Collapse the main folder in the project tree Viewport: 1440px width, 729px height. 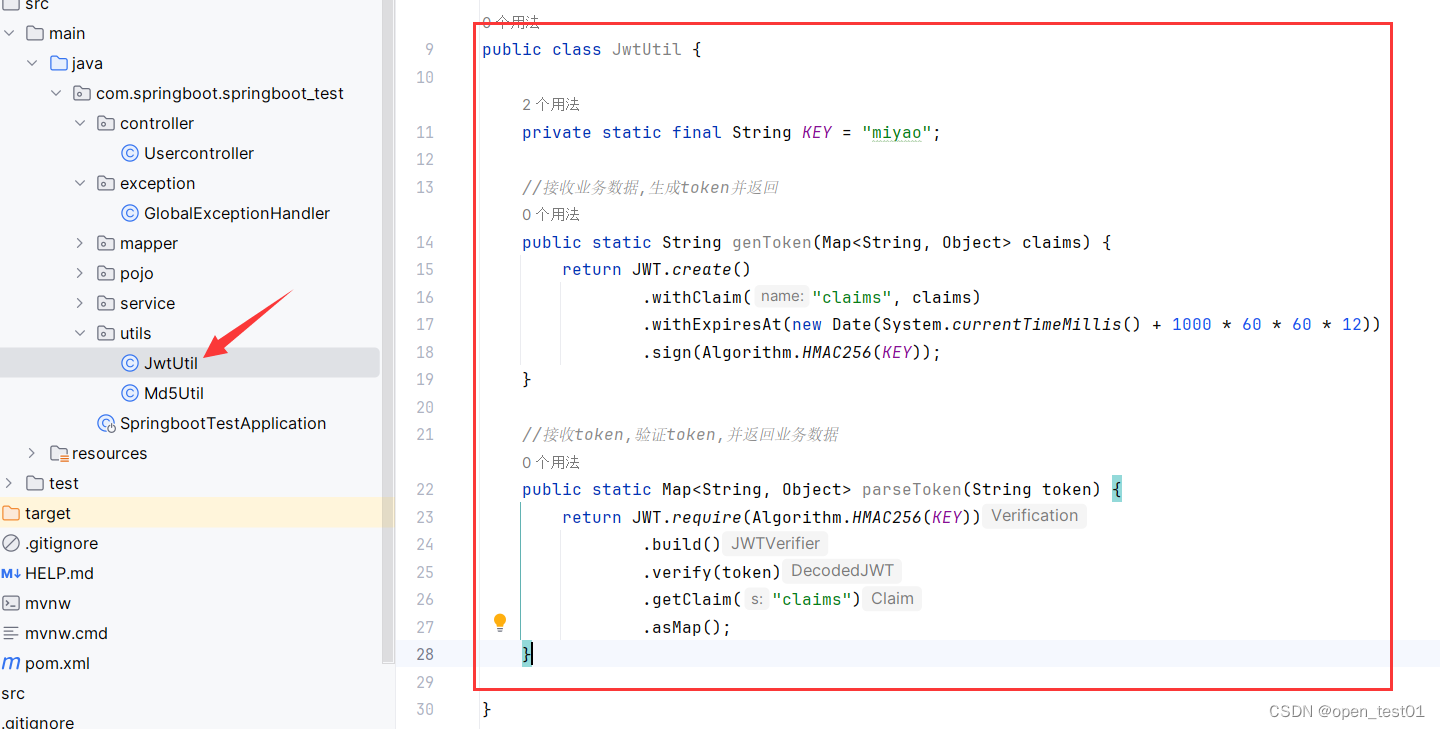pyautogui.click(x=8, y=32)
